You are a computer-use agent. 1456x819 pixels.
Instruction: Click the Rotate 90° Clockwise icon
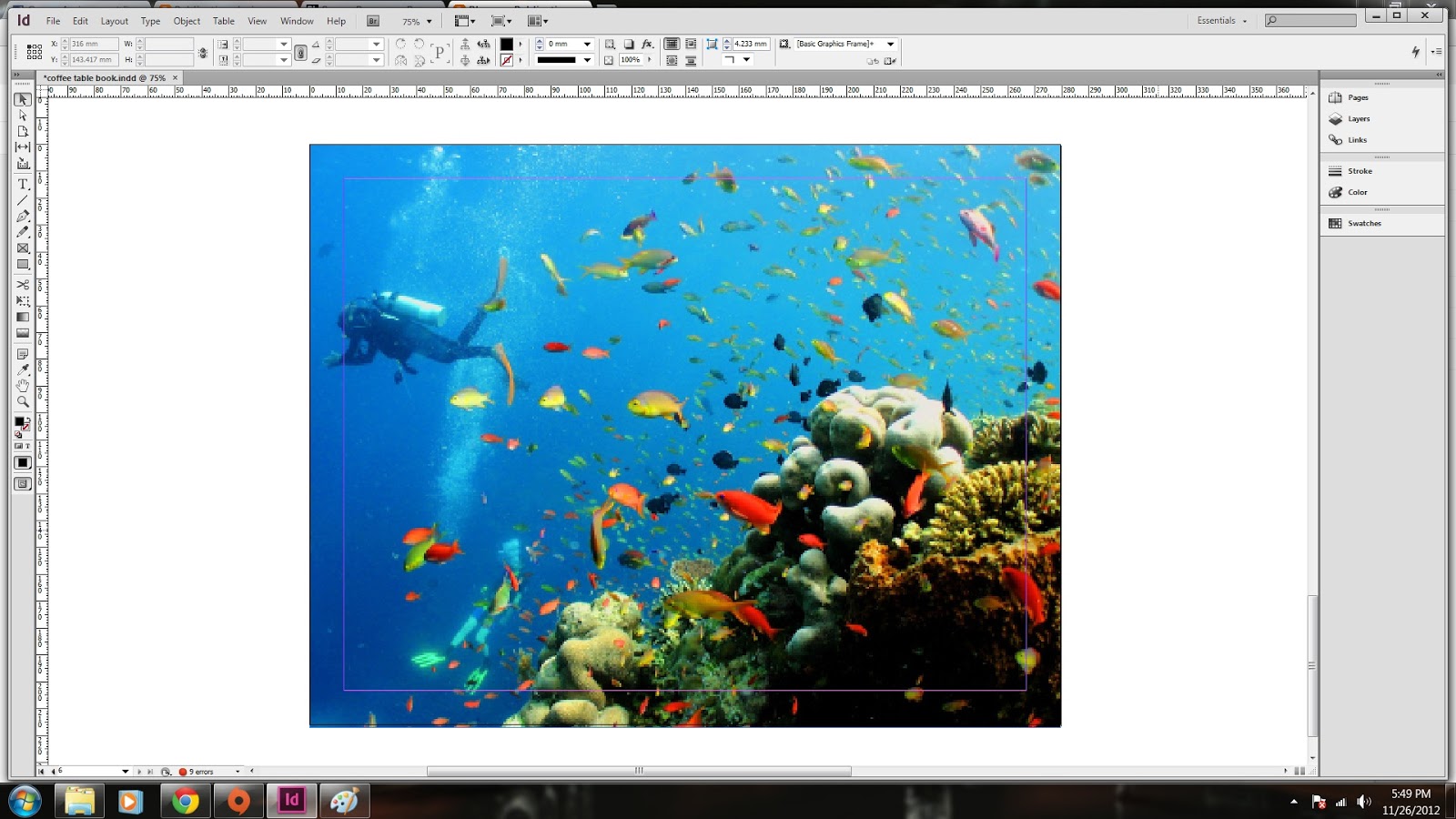(x=400, y=44)
